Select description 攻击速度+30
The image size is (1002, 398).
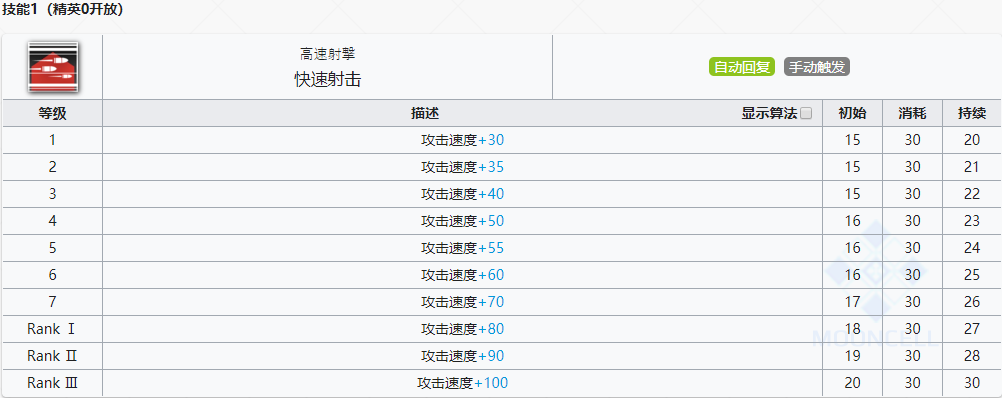(x=463, y=140)
